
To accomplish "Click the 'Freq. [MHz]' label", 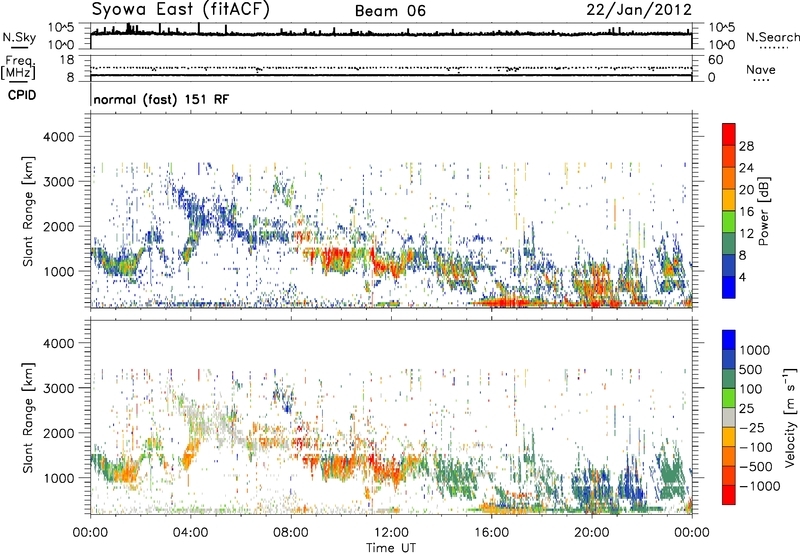I will 18,68.
